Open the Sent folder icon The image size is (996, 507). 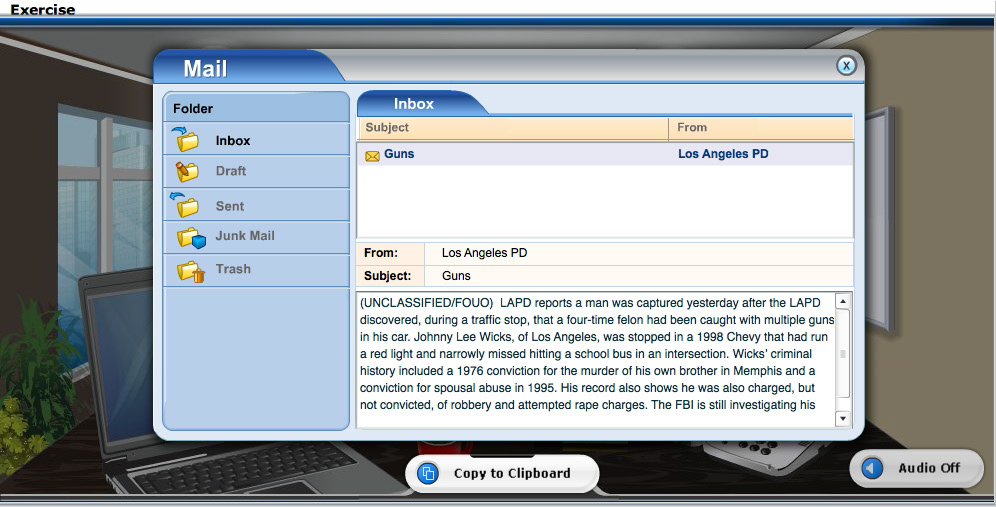point(185,205)
